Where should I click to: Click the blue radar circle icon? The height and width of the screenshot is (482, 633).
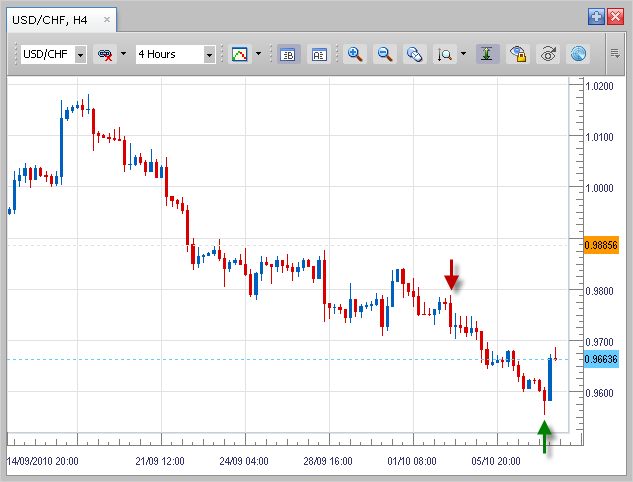(578, 54)
